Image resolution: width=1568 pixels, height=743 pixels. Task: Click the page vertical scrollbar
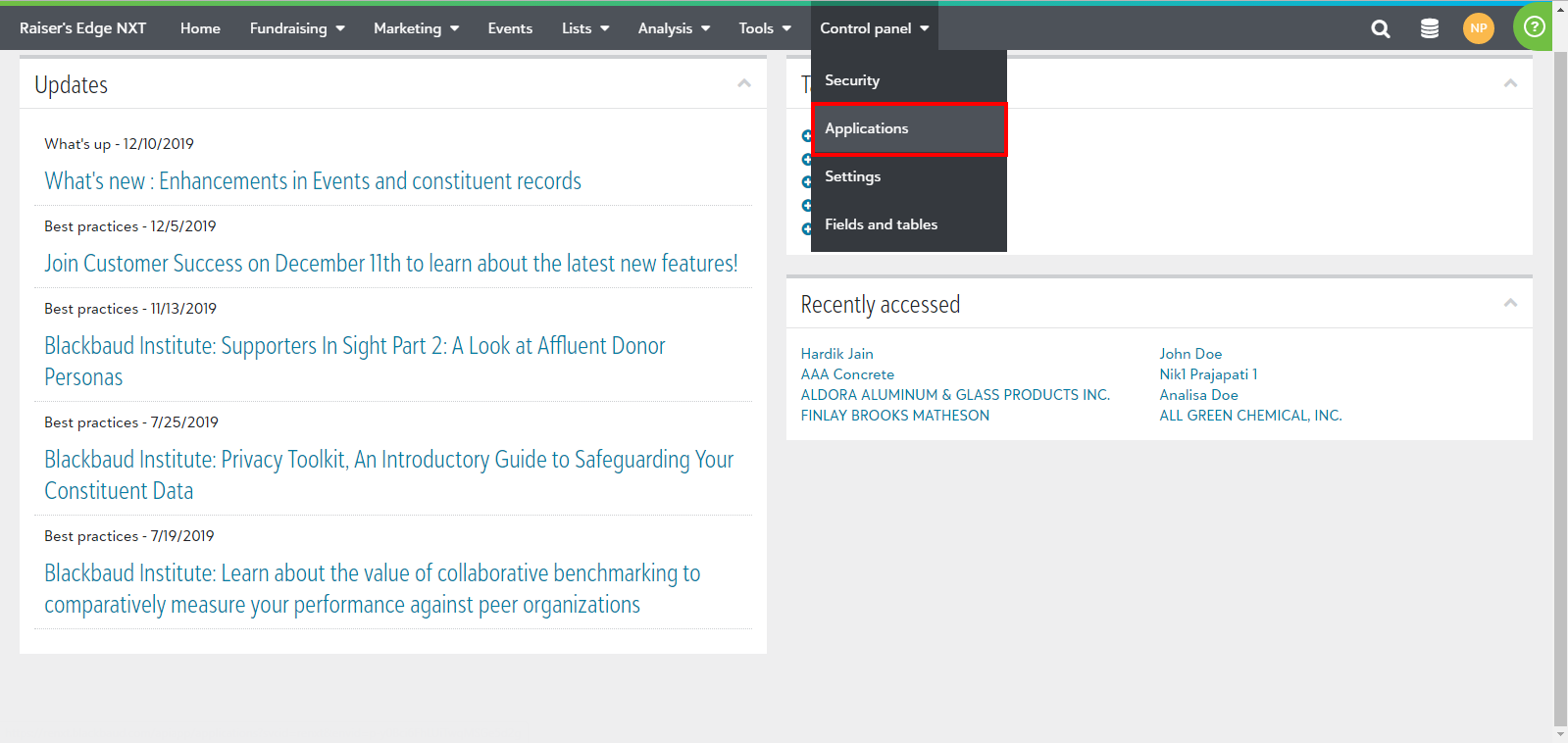point(1560,392)
